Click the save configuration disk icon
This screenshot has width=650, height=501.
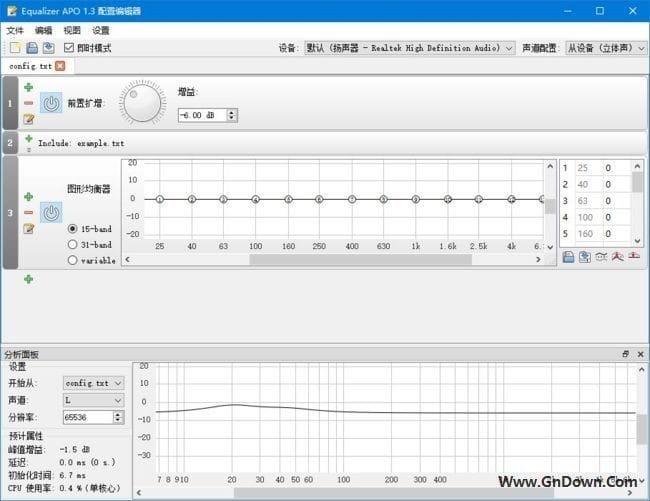point(32,48)
